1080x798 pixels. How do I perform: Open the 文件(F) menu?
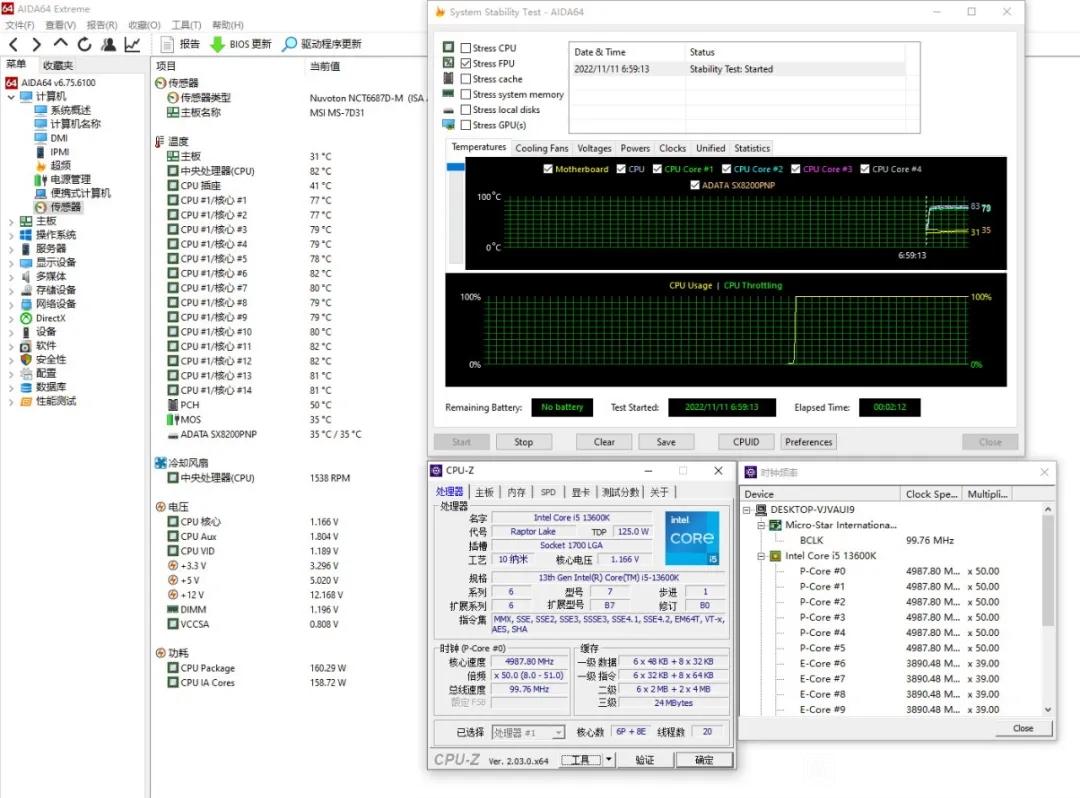click(20, 25)
